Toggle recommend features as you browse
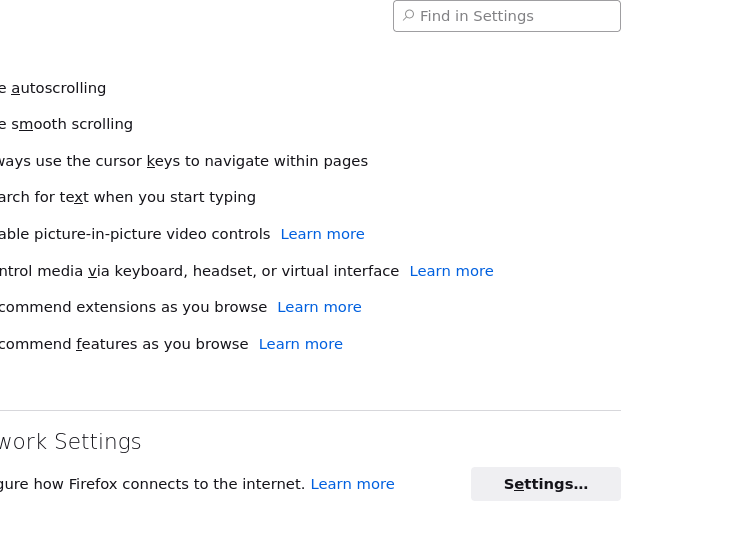The height and width of the screenshot is (555, 749). point(124,344)
